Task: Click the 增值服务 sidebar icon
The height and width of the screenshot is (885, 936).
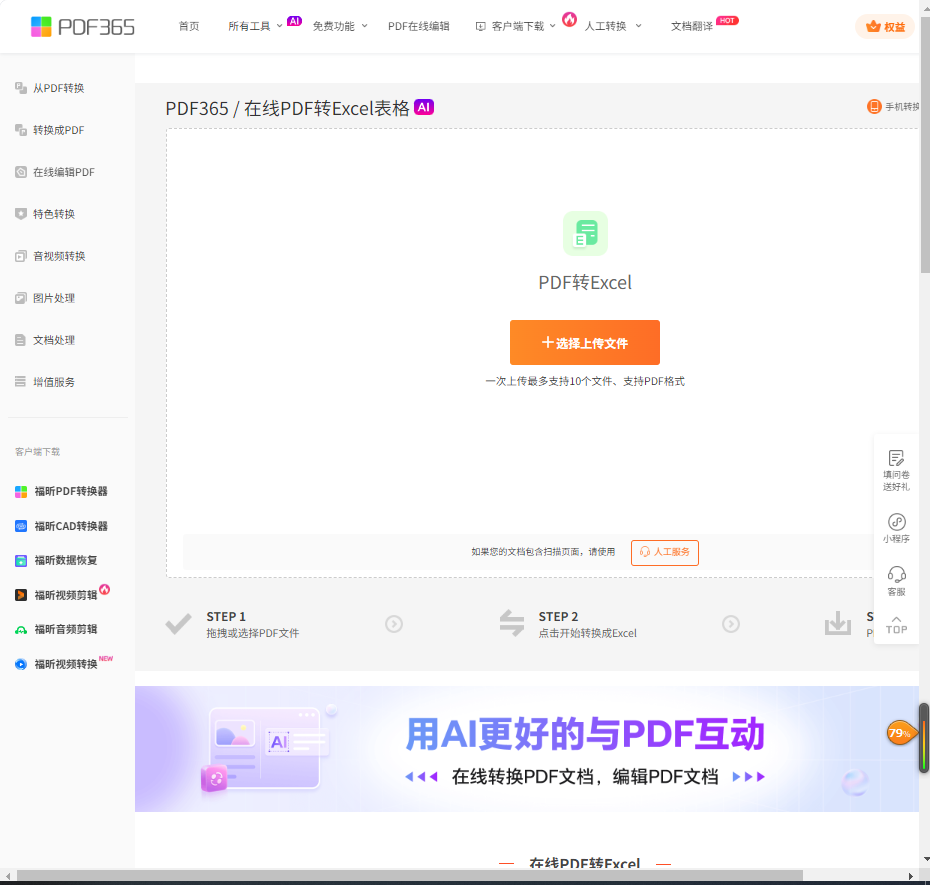Action: click(21, 381)
